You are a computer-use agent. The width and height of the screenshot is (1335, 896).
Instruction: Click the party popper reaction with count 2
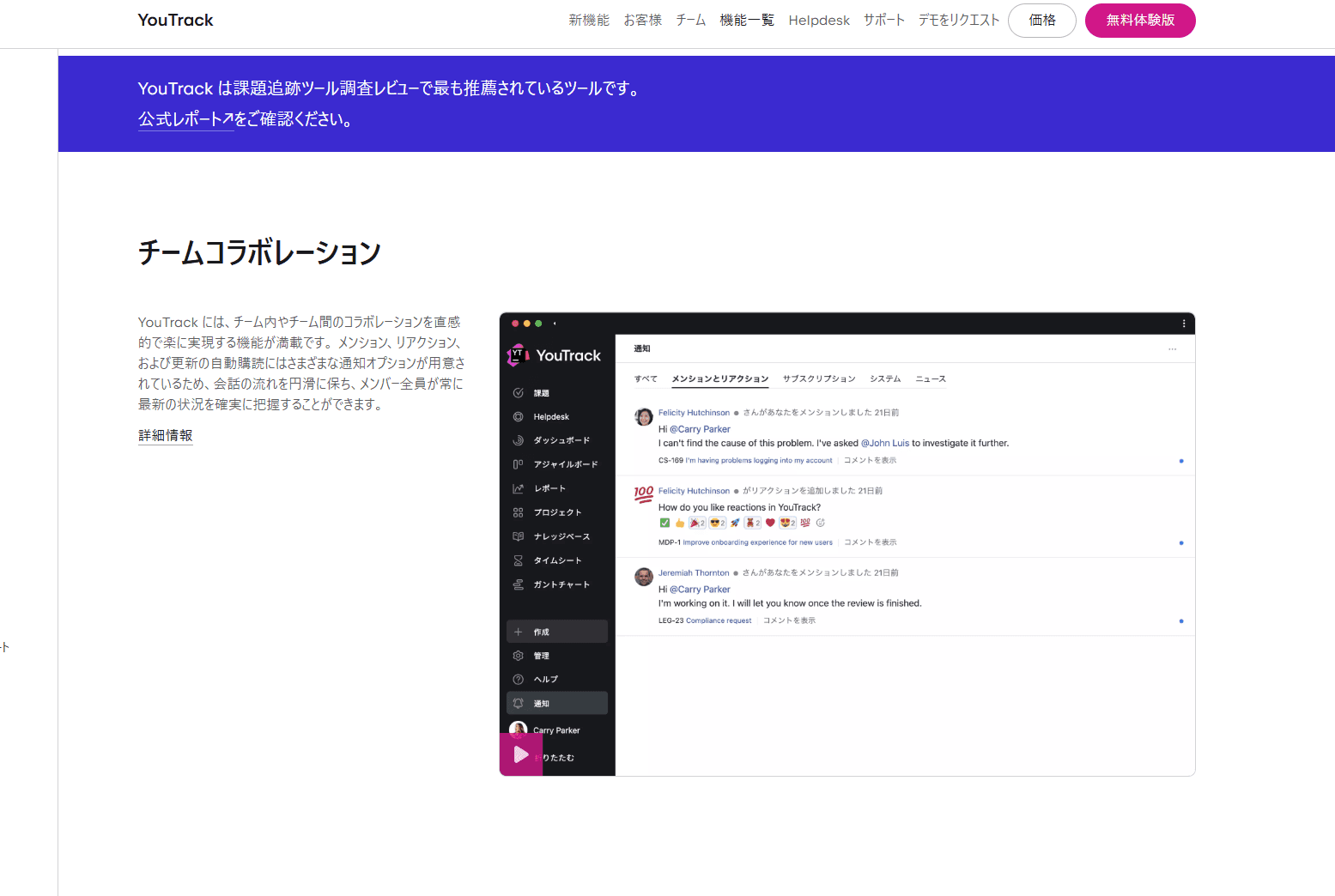697,523
